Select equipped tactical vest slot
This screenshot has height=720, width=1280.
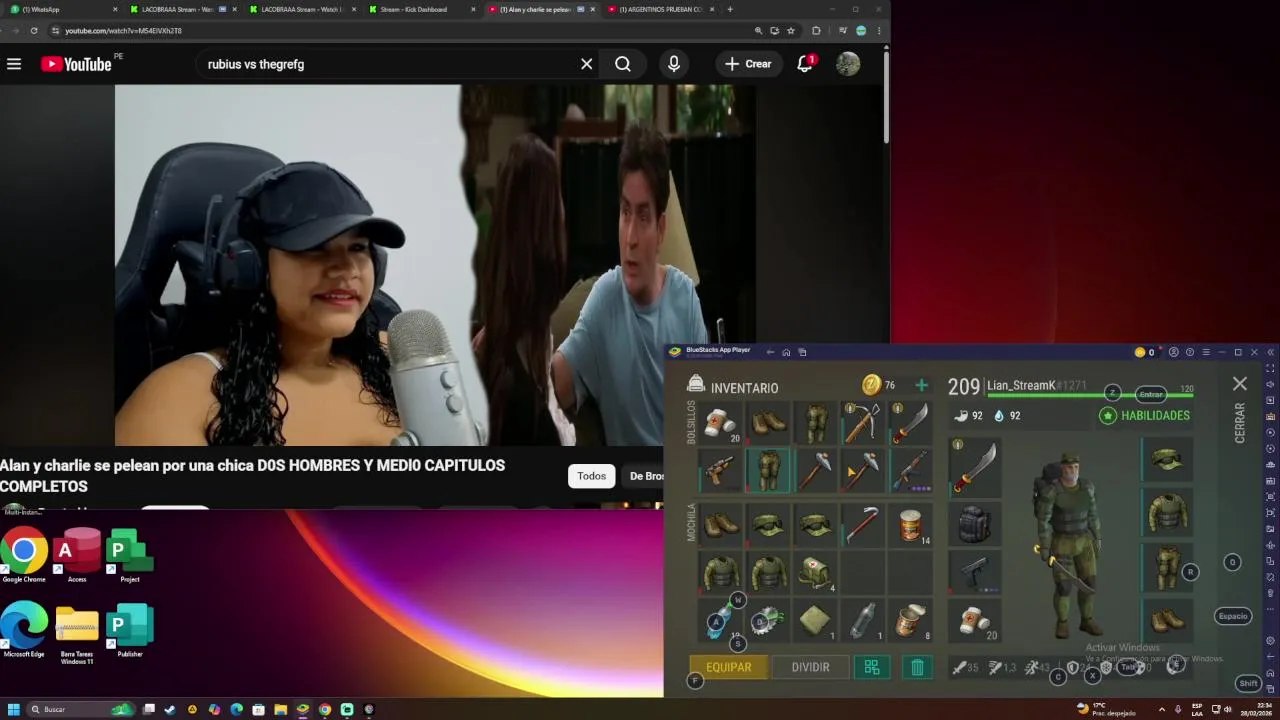tap(1167, 513)
